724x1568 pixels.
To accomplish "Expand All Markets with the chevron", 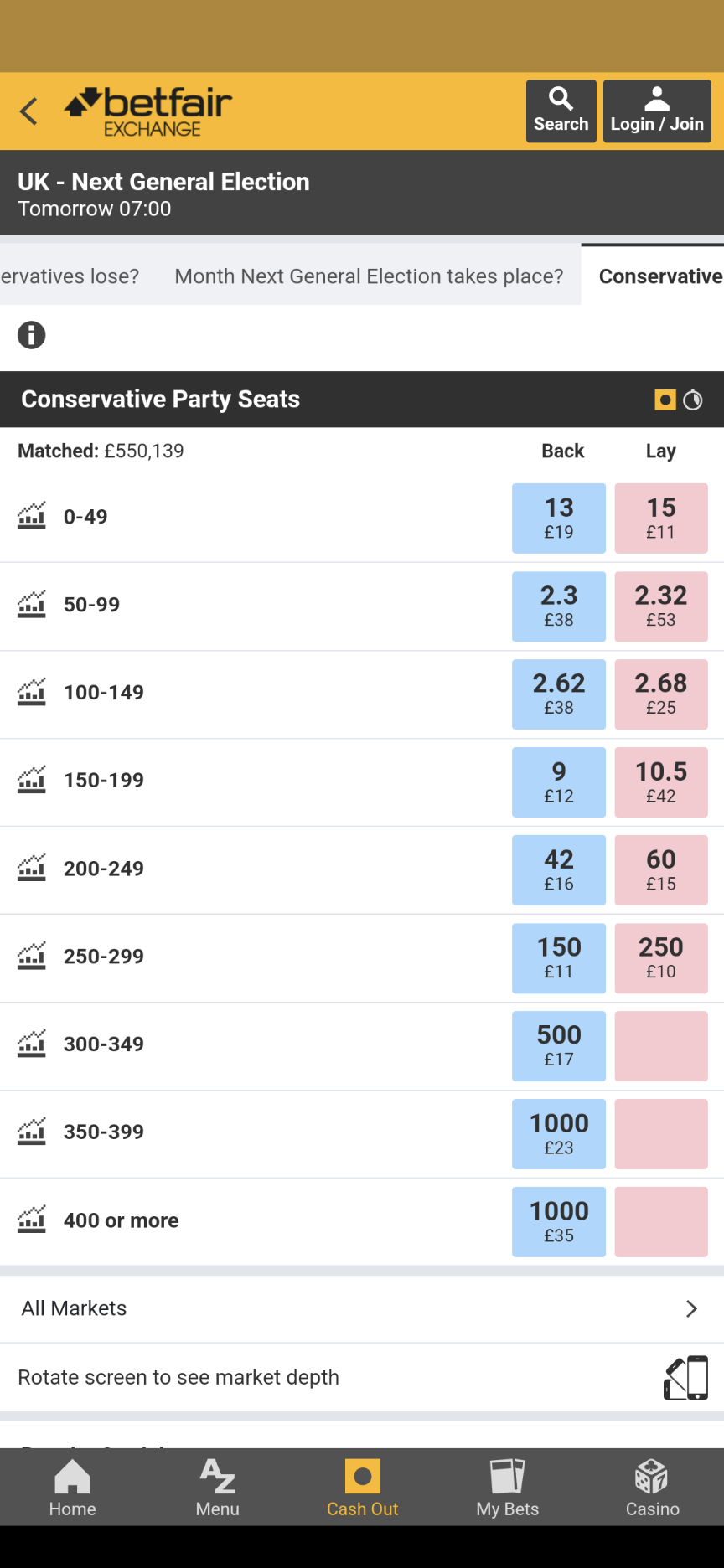I will tap(691, 1308).
